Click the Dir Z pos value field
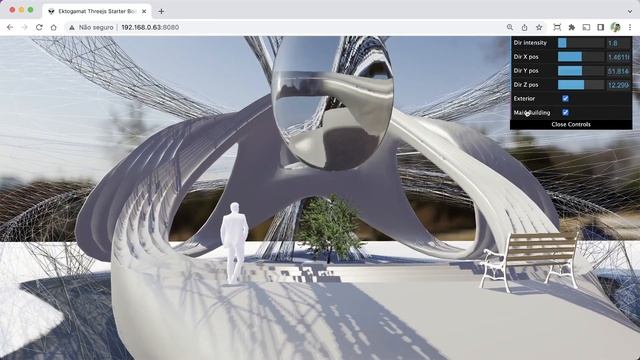Screen dimensions: 640x360 point(618,84)
